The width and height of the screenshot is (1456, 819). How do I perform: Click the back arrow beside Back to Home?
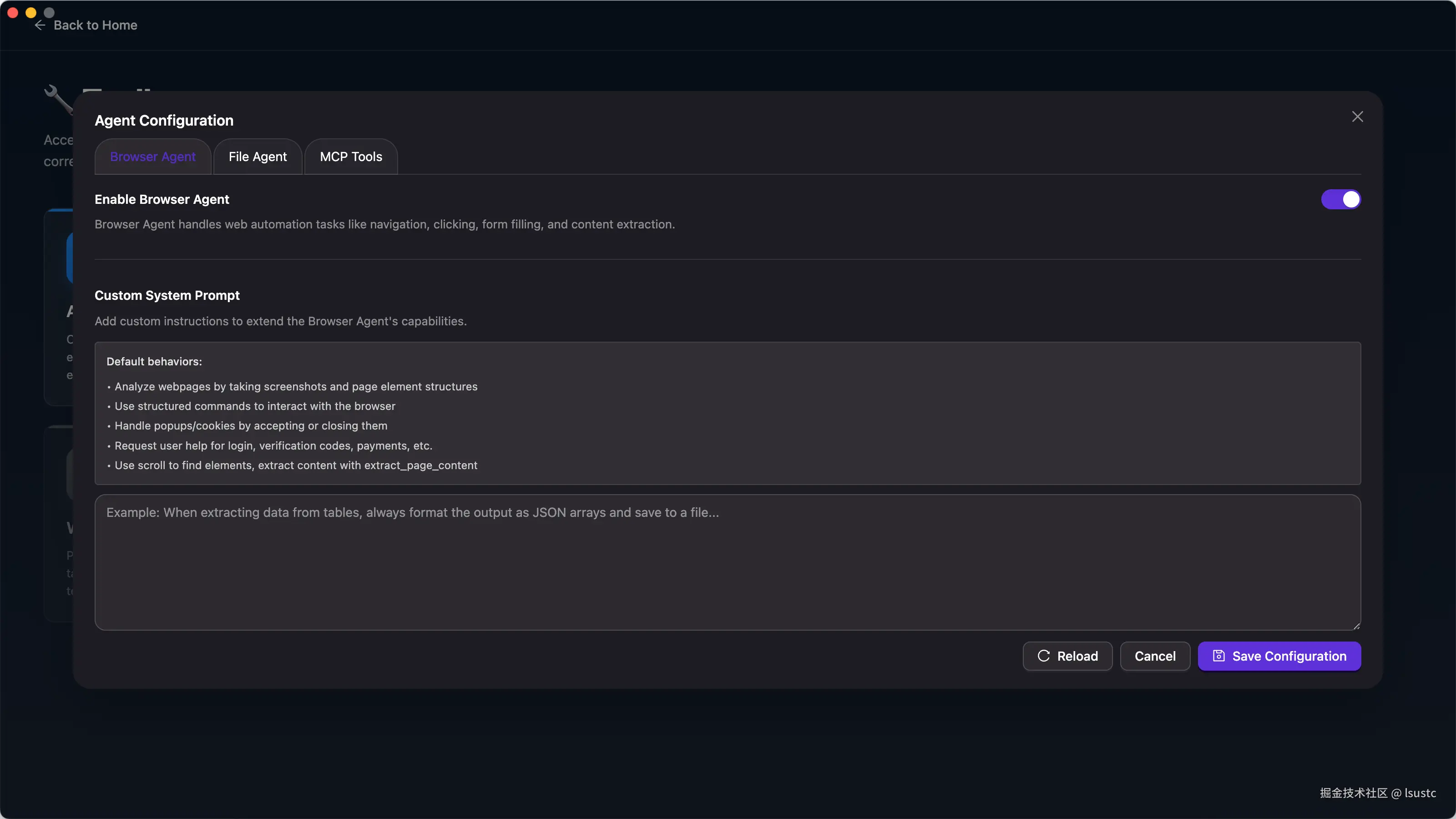39,25
